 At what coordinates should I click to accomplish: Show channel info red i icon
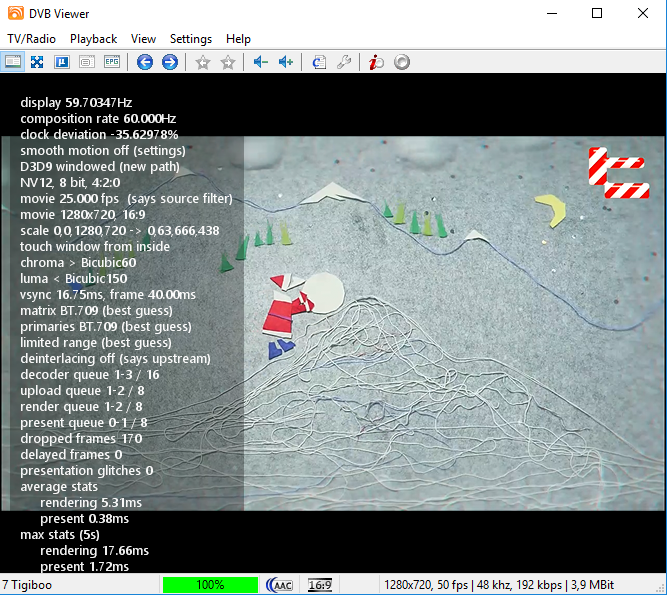[376, 62]
